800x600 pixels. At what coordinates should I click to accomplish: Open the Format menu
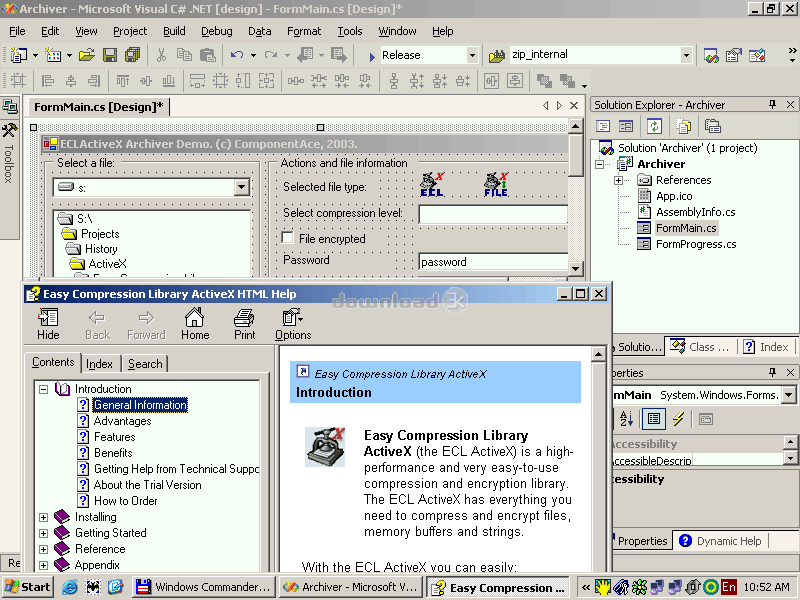click(x=304, y=31)
